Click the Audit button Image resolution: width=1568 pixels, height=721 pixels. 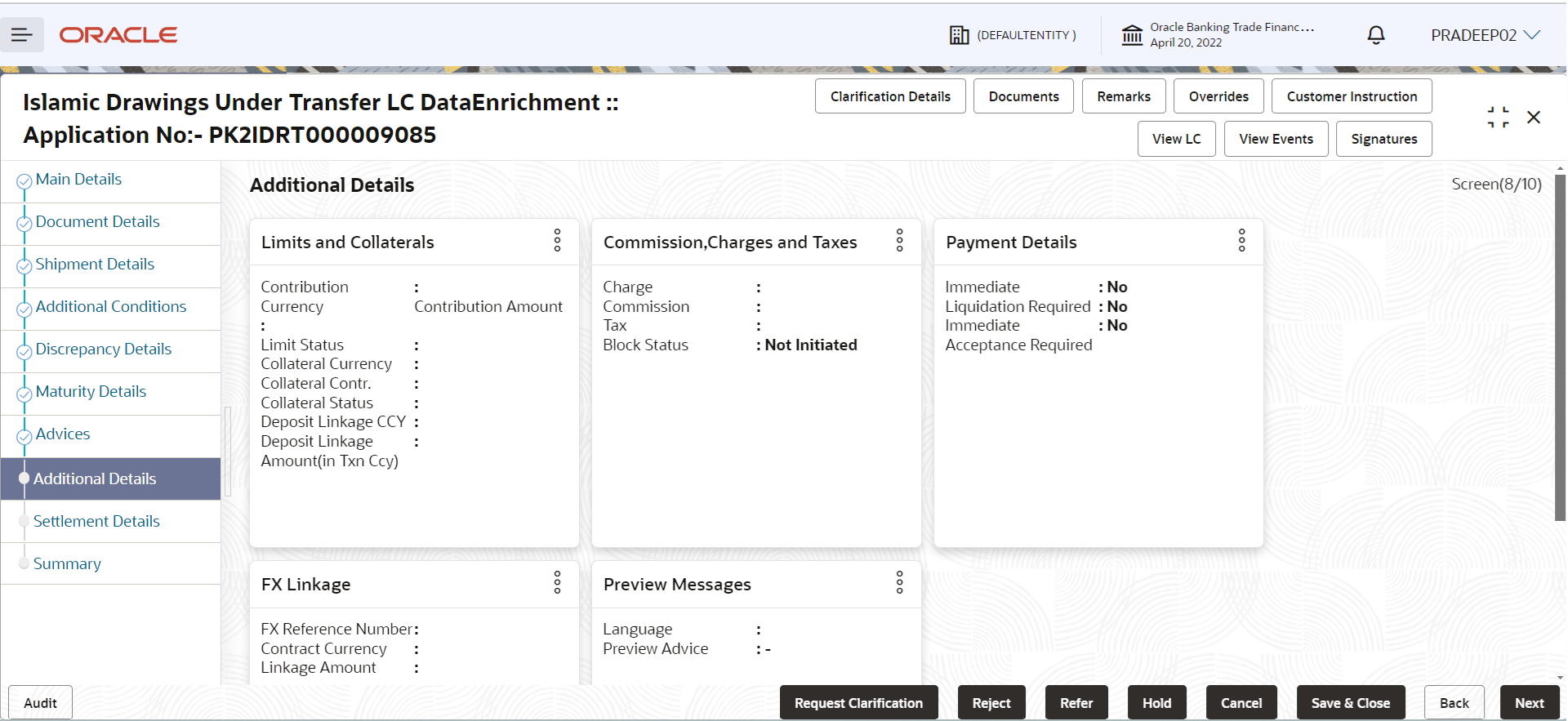40,702
